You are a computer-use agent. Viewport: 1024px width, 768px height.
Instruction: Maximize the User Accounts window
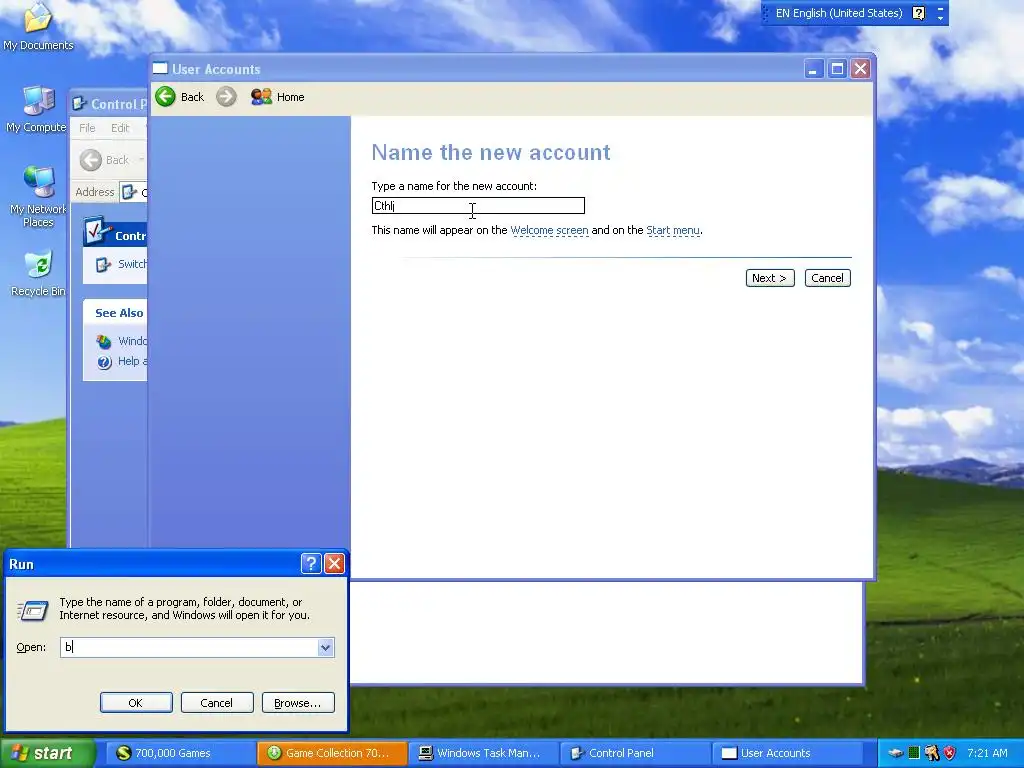837,69
